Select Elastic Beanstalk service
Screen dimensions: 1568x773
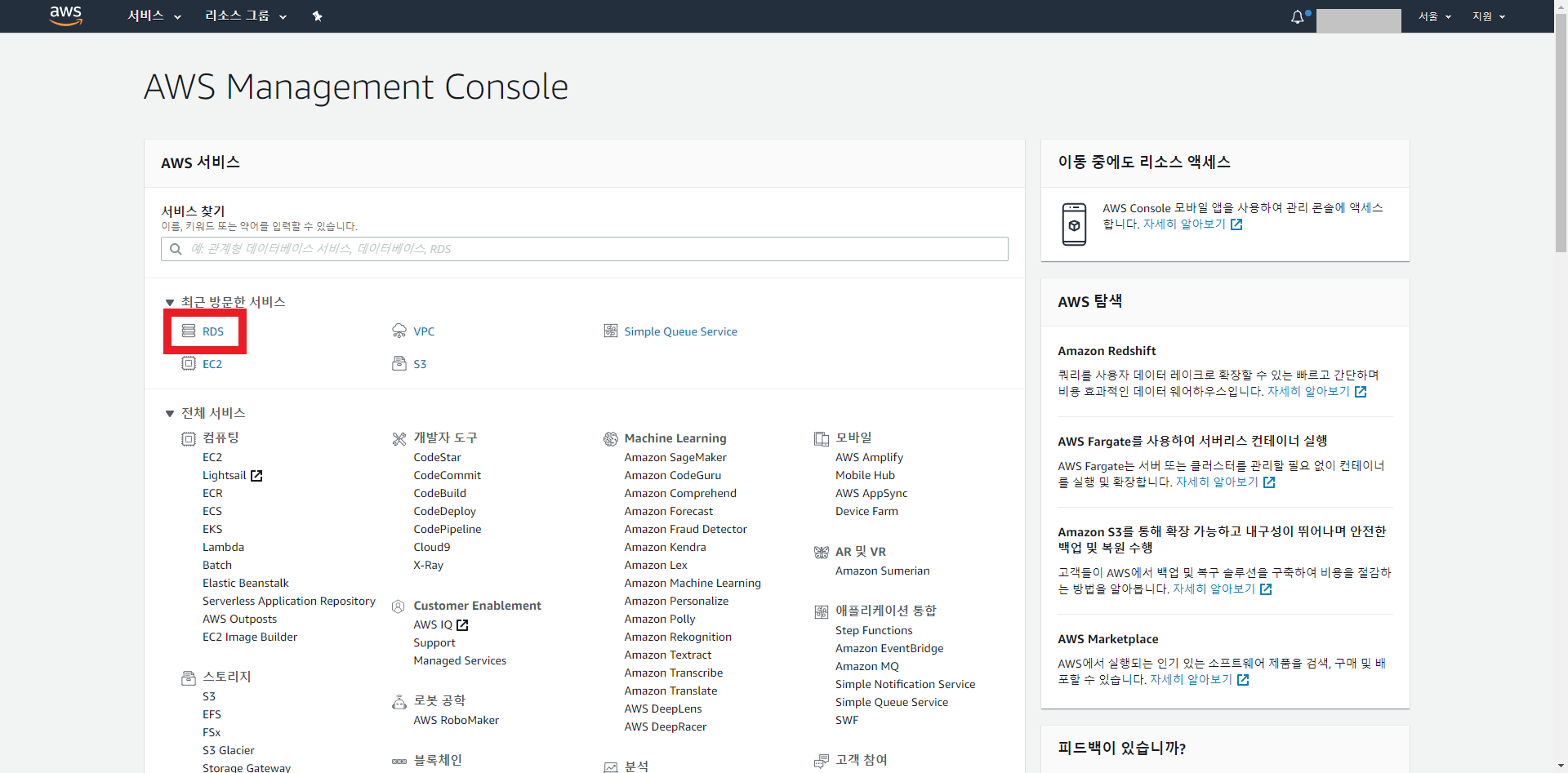[x=246, y=584]
